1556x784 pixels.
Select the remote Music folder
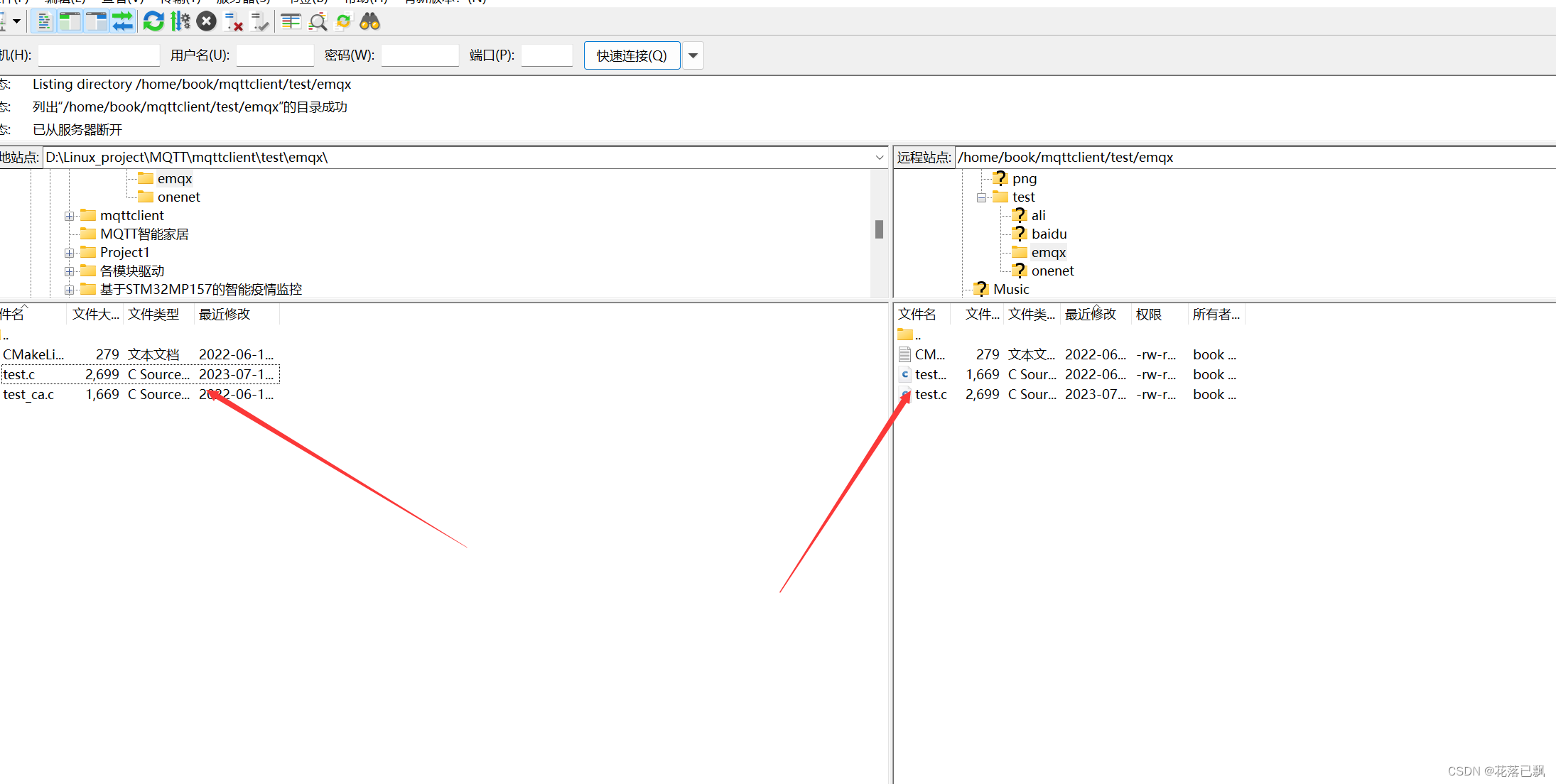(1011, 290)
